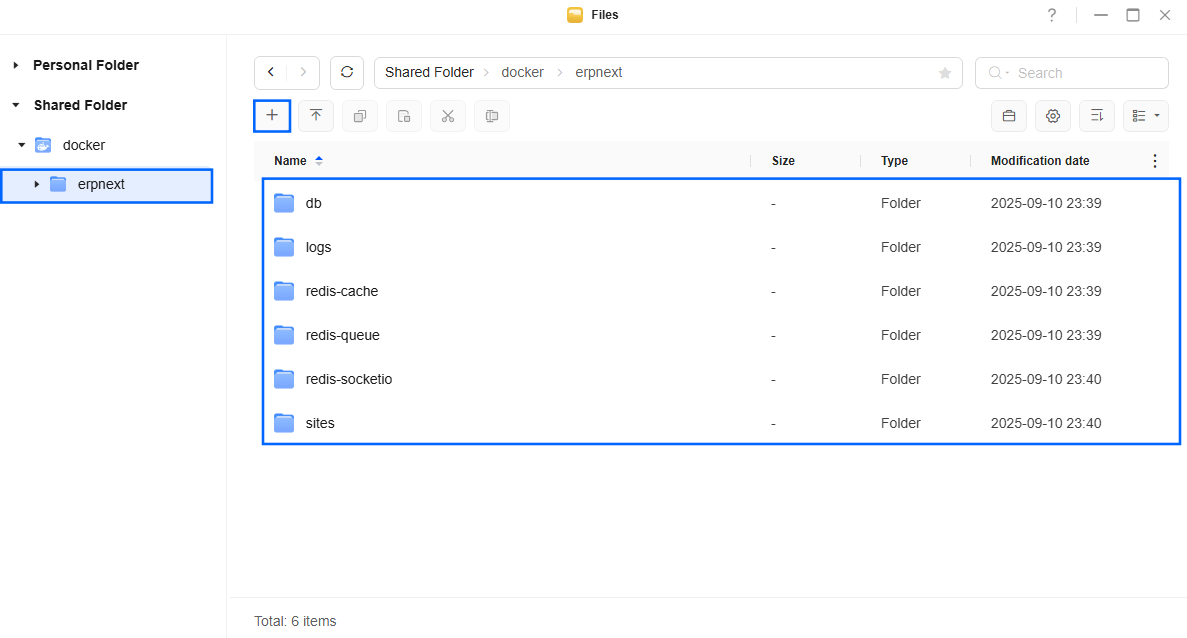Select the logs folder name
Screen dimensions: 1187x638
(x=318, y=247)
